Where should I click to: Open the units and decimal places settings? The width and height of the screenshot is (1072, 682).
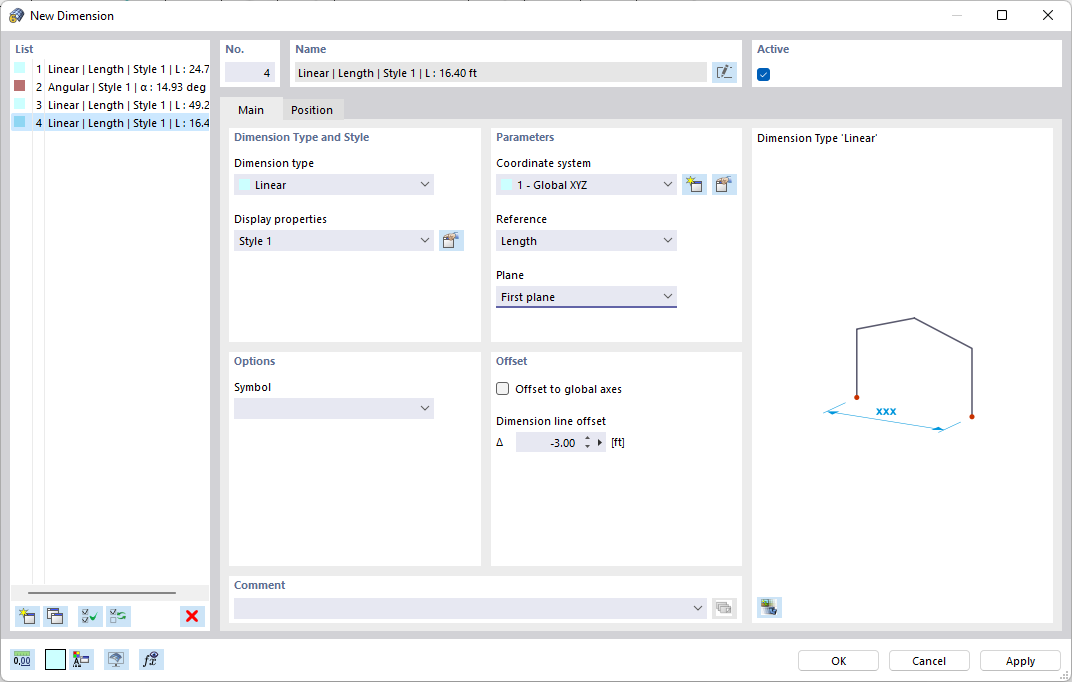[x=22, y=659]
